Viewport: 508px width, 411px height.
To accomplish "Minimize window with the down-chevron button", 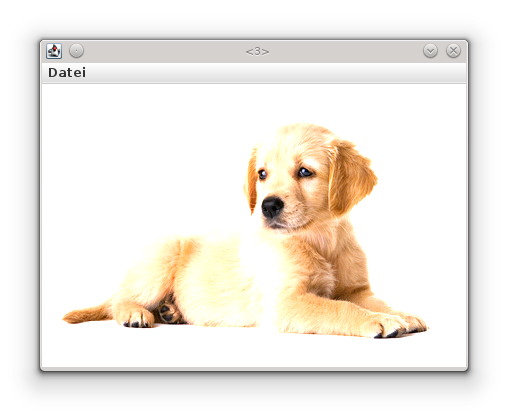I will click(x=430, y=51).
